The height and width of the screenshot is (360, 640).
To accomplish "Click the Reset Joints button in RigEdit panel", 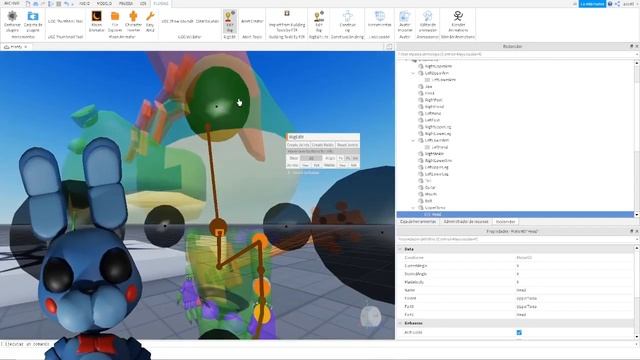I will pos(347,145).
